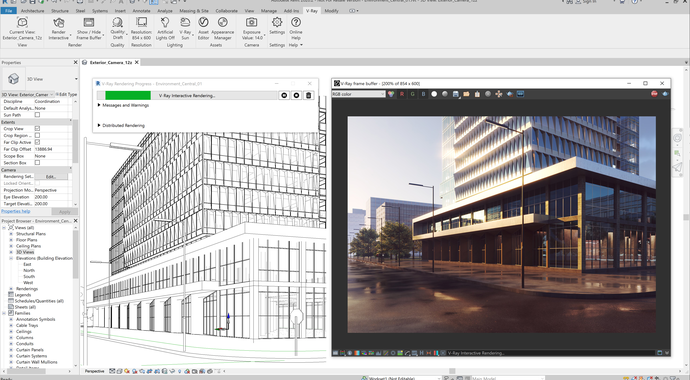Toggle the Sun Path checkbox
Screen dimensions: 690x380
click(x=37, y=115)
